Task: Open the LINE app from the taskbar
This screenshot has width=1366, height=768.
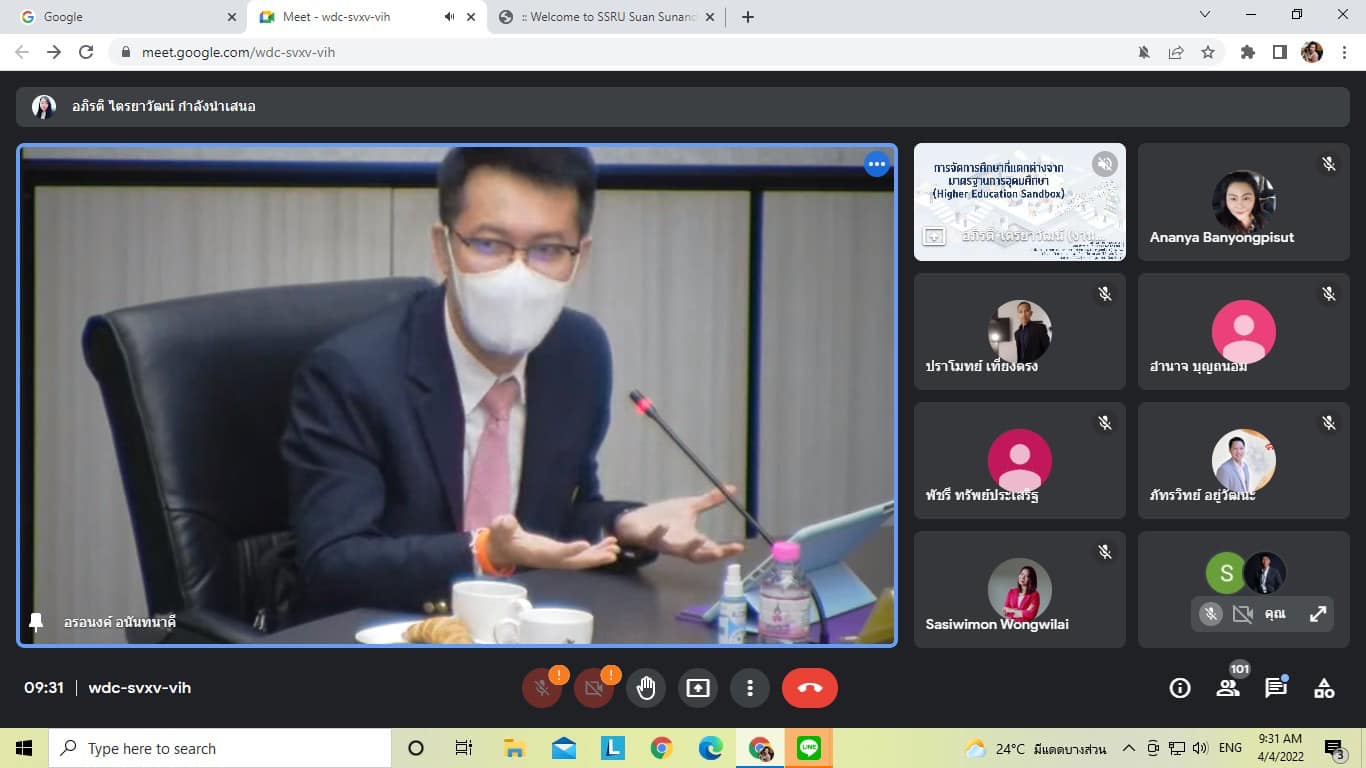Action: point(808,748)
